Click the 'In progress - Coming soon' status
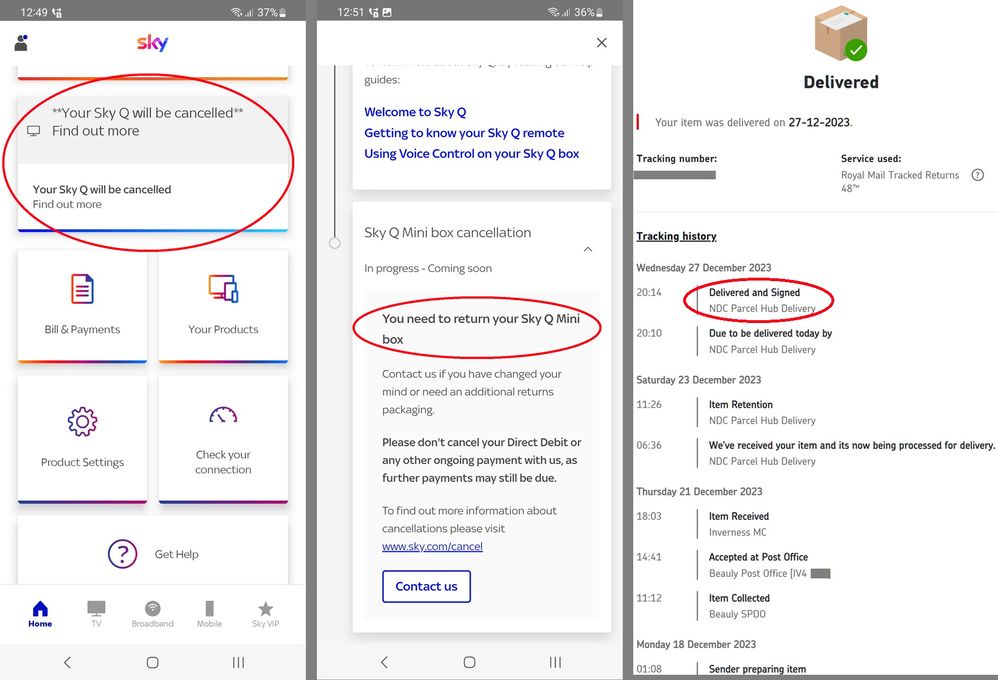The height and width of the screenshot is (680, 998). click(x=428, y=268)
